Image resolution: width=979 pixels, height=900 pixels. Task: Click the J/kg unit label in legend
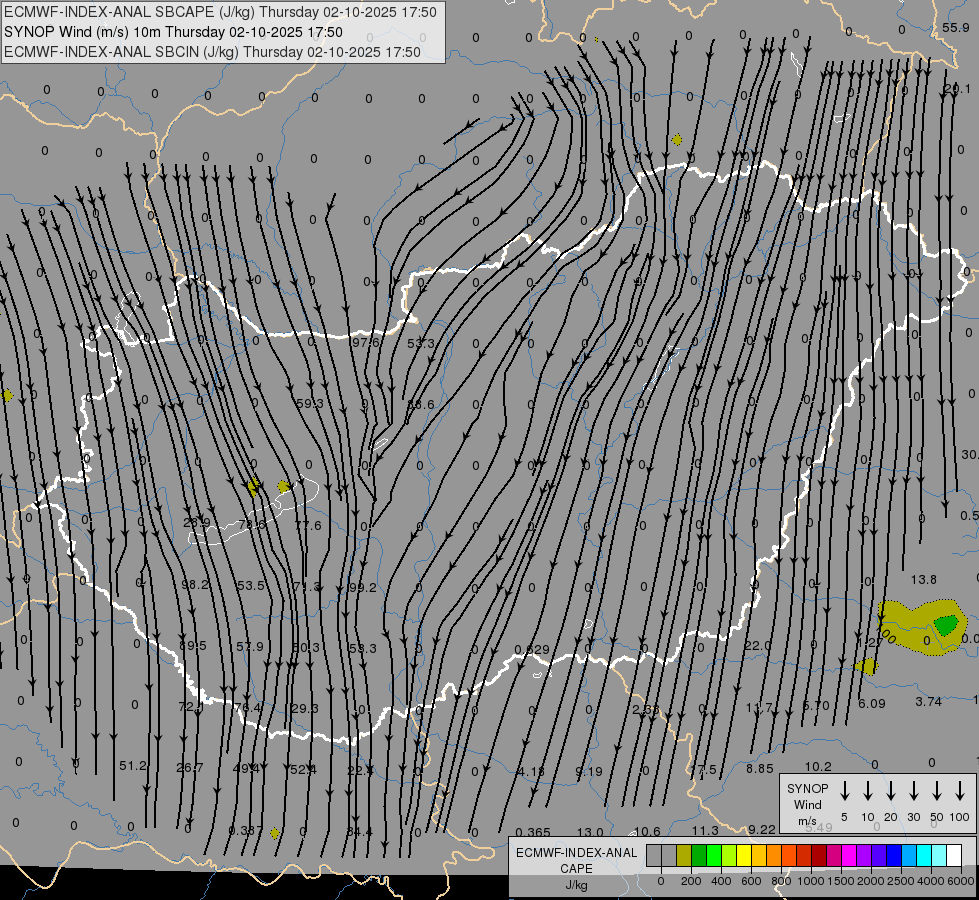[x=576, y=885]
